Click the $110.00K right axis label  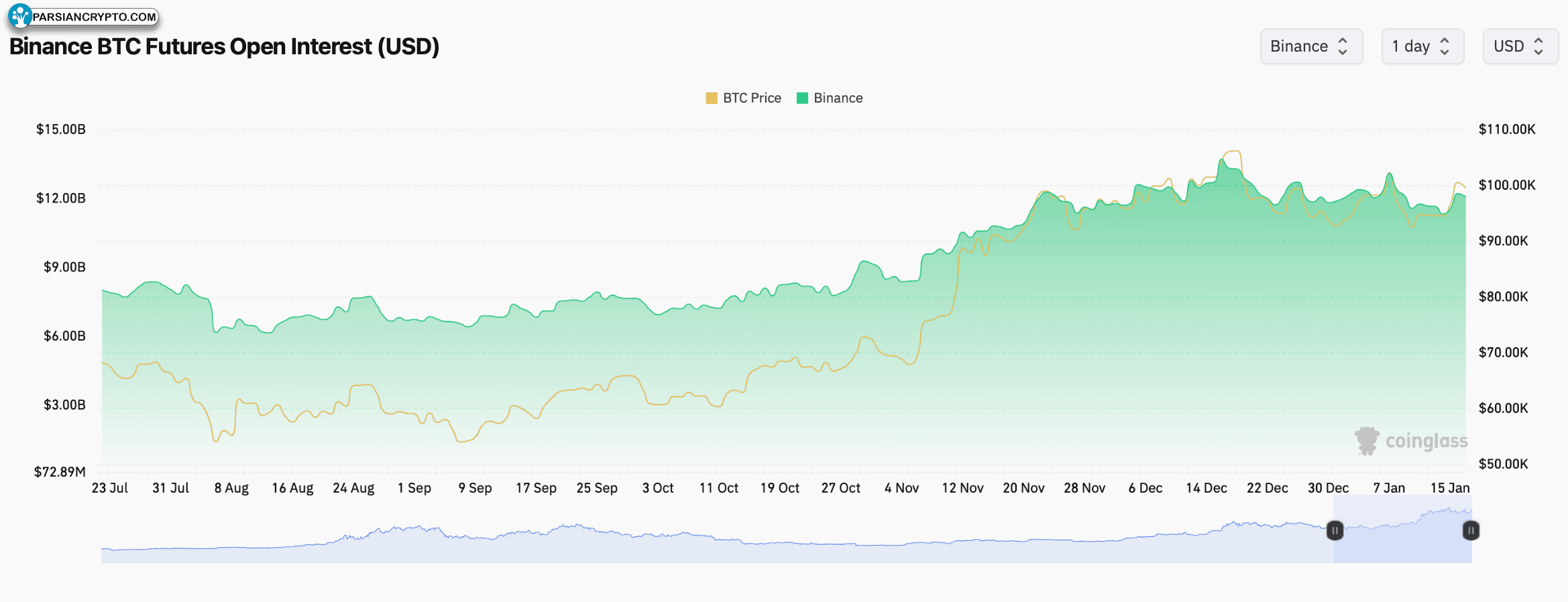(1507, 129)
